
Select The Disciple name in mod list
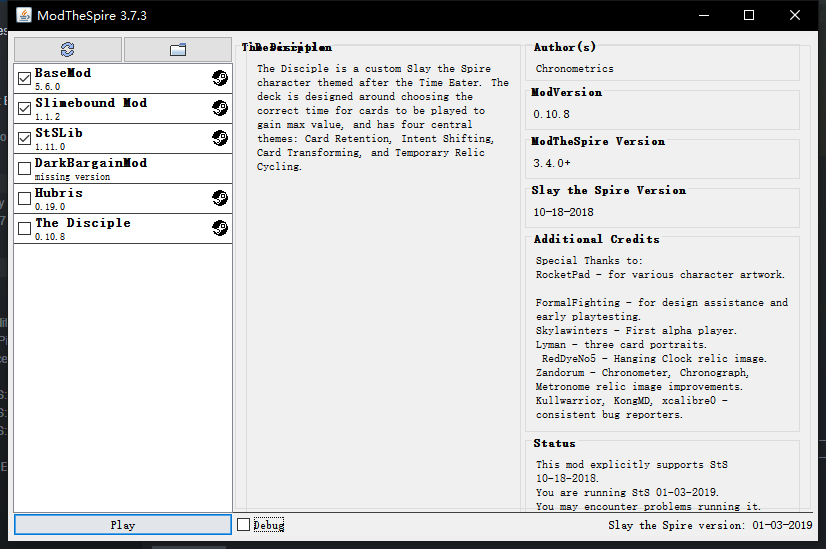coord(83,223)
